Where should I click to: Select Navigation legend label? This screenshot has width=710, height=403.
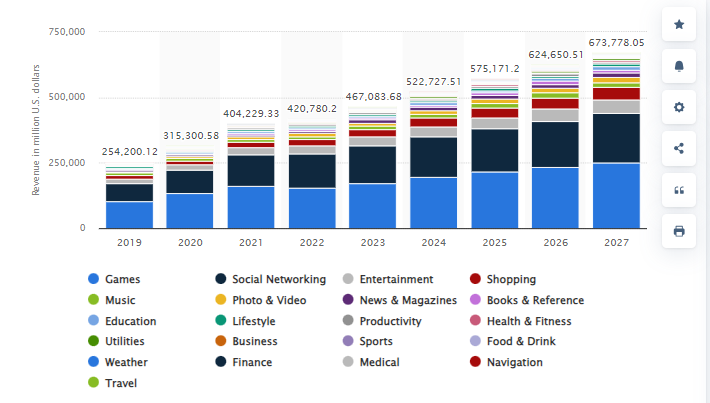click(515, 362)
